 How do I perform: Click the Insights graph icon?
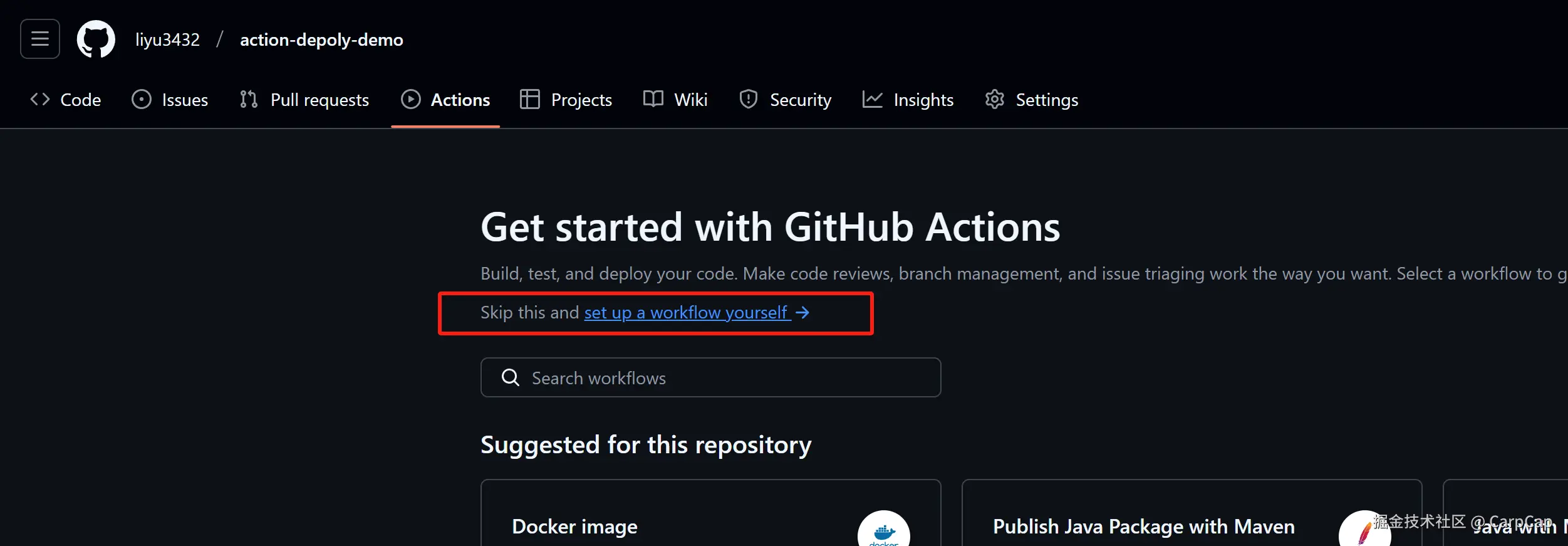[872, 100]
